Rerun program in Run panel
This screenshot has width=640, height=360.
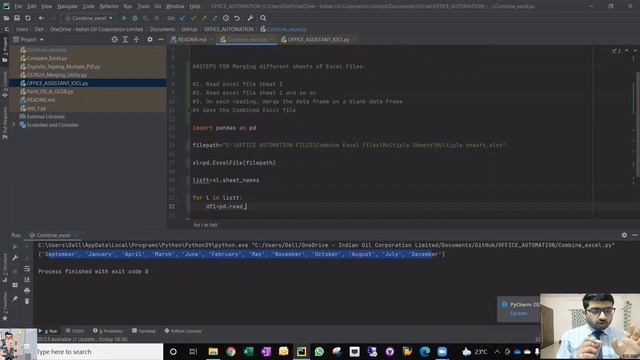(x=15, y=247)
